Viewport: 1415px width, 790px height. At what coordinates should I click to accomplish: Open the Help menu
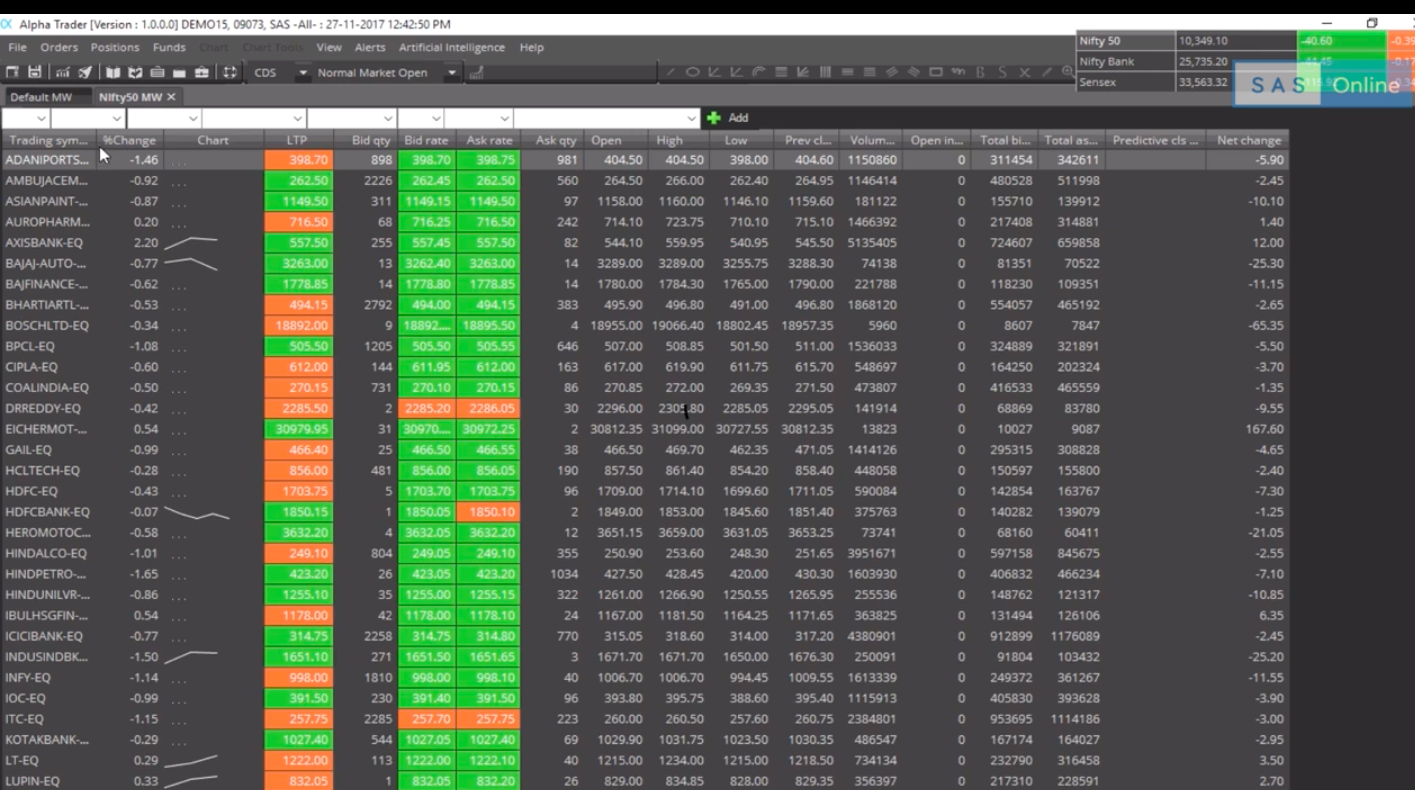[x=532, y=47]
